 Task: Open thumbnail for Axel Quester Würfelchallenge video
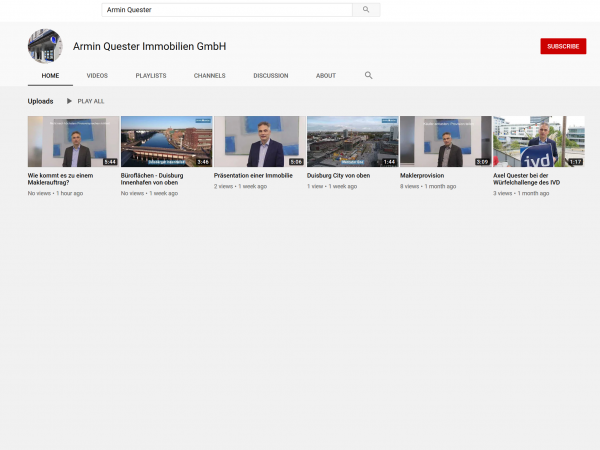click(539, 142)
